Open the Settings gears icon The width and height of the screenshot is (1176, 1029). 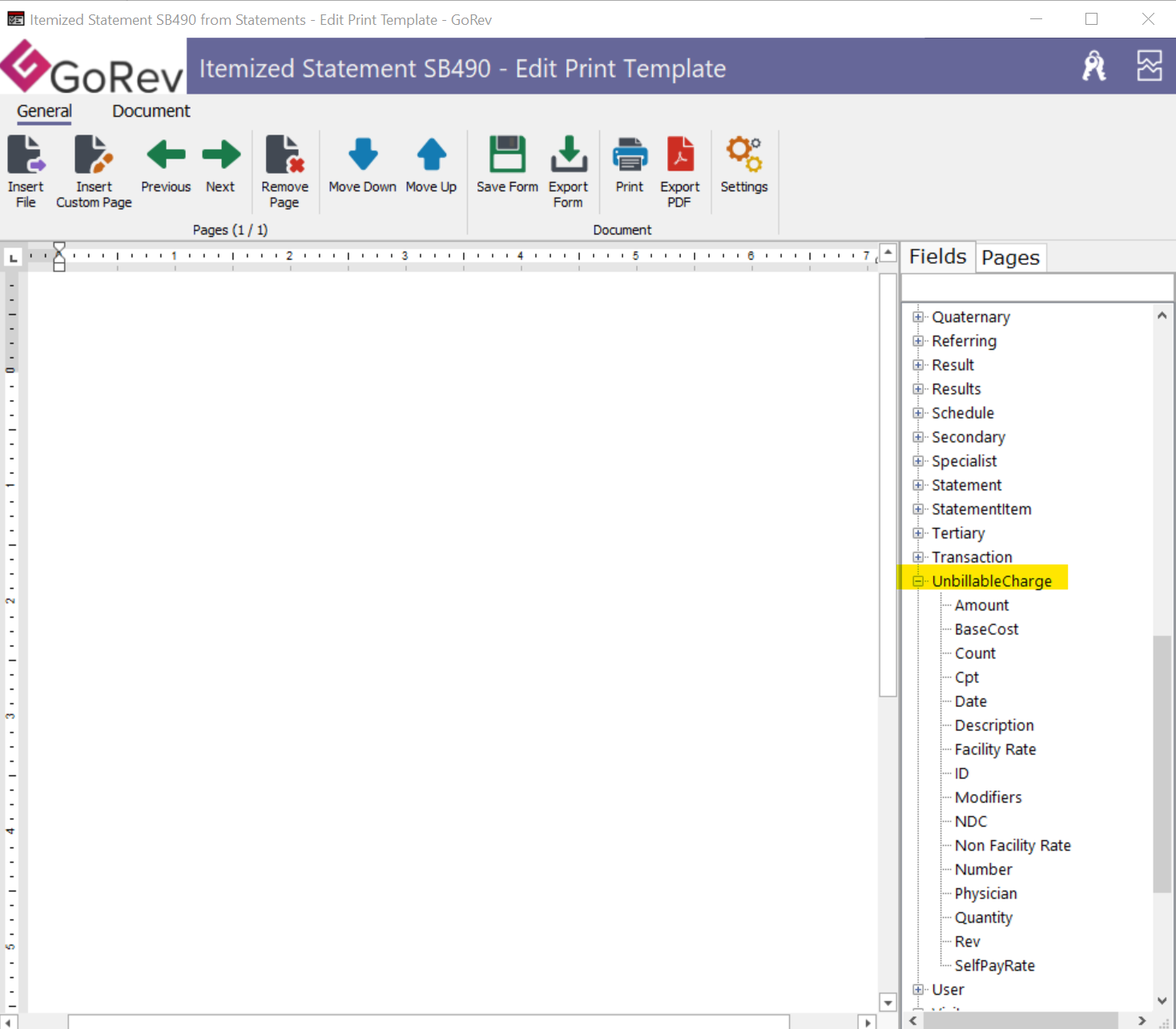(743, 155)
